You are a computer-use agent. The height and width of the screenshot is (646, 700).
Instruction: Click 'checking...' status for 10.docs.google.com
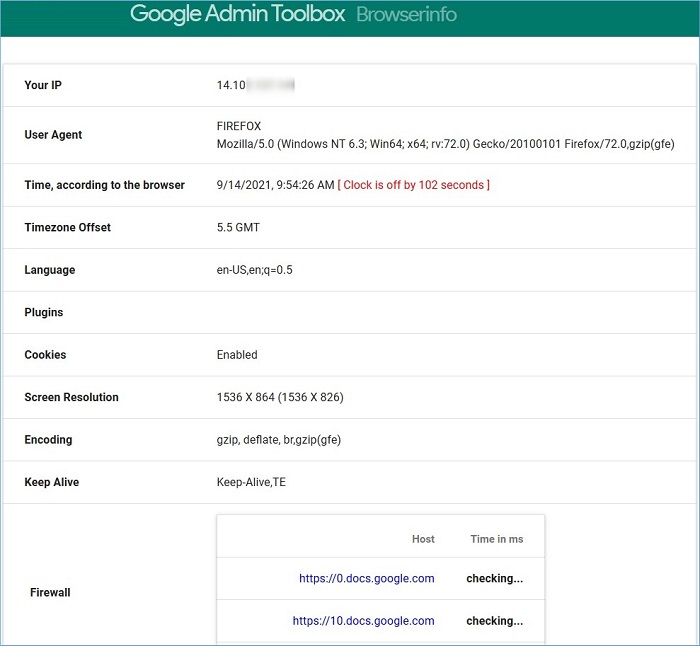point(495,621)
